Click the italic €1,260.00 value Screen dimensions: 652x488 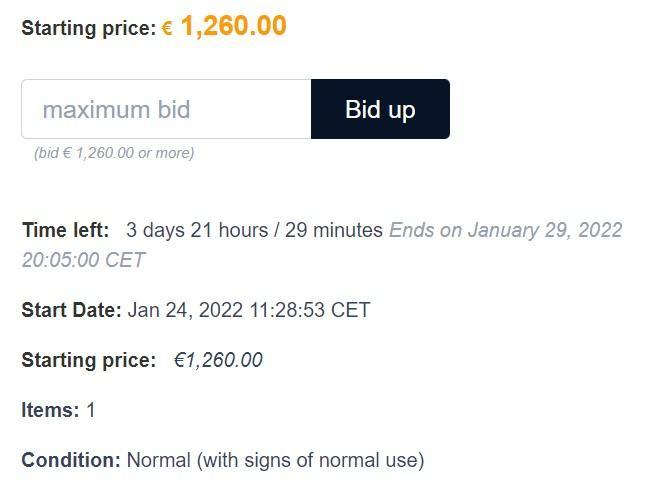pos(218,360)
